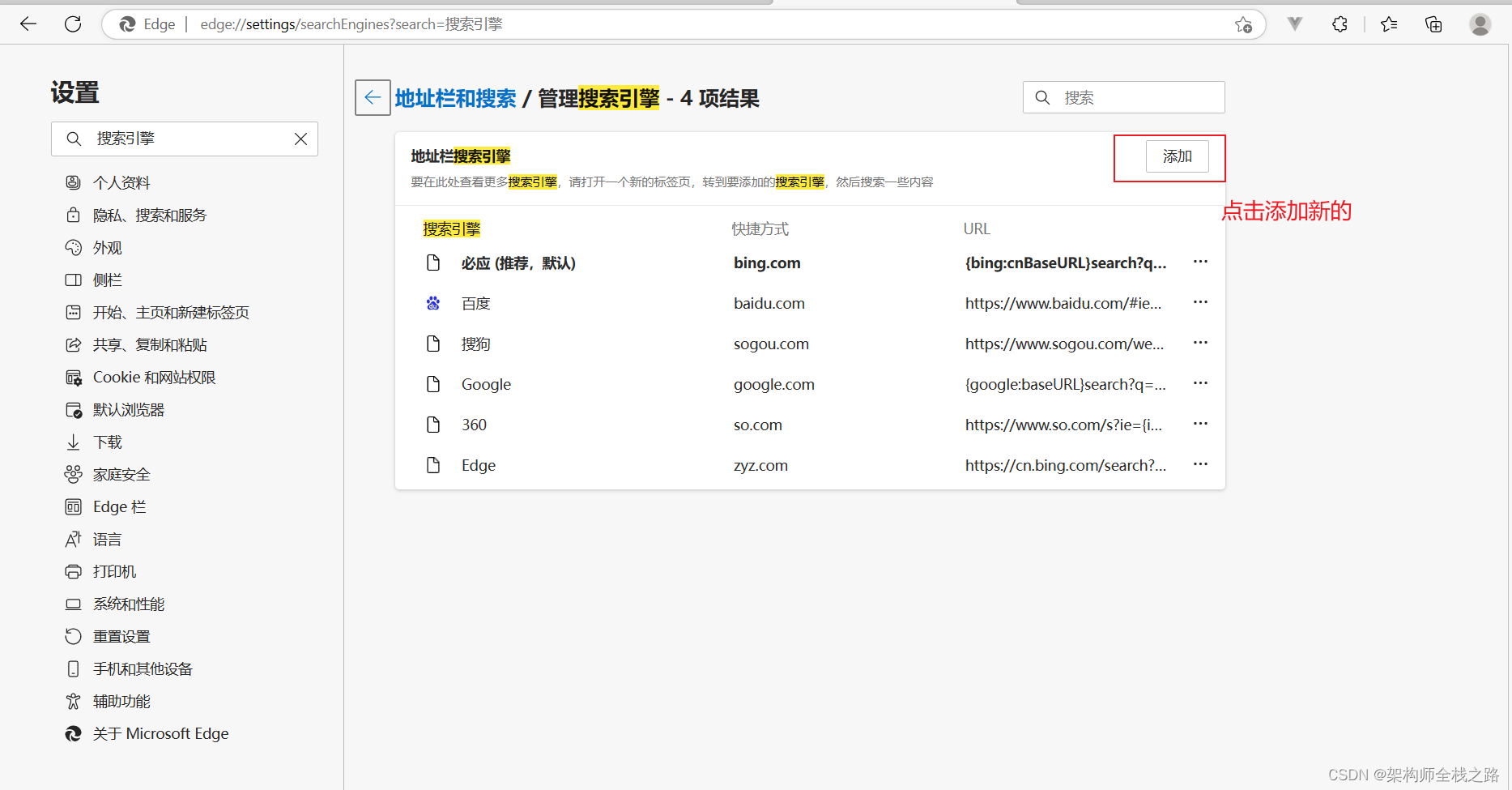Open 重置设置 section
This screenshot has height=790, width=1512.
[121, 636]
